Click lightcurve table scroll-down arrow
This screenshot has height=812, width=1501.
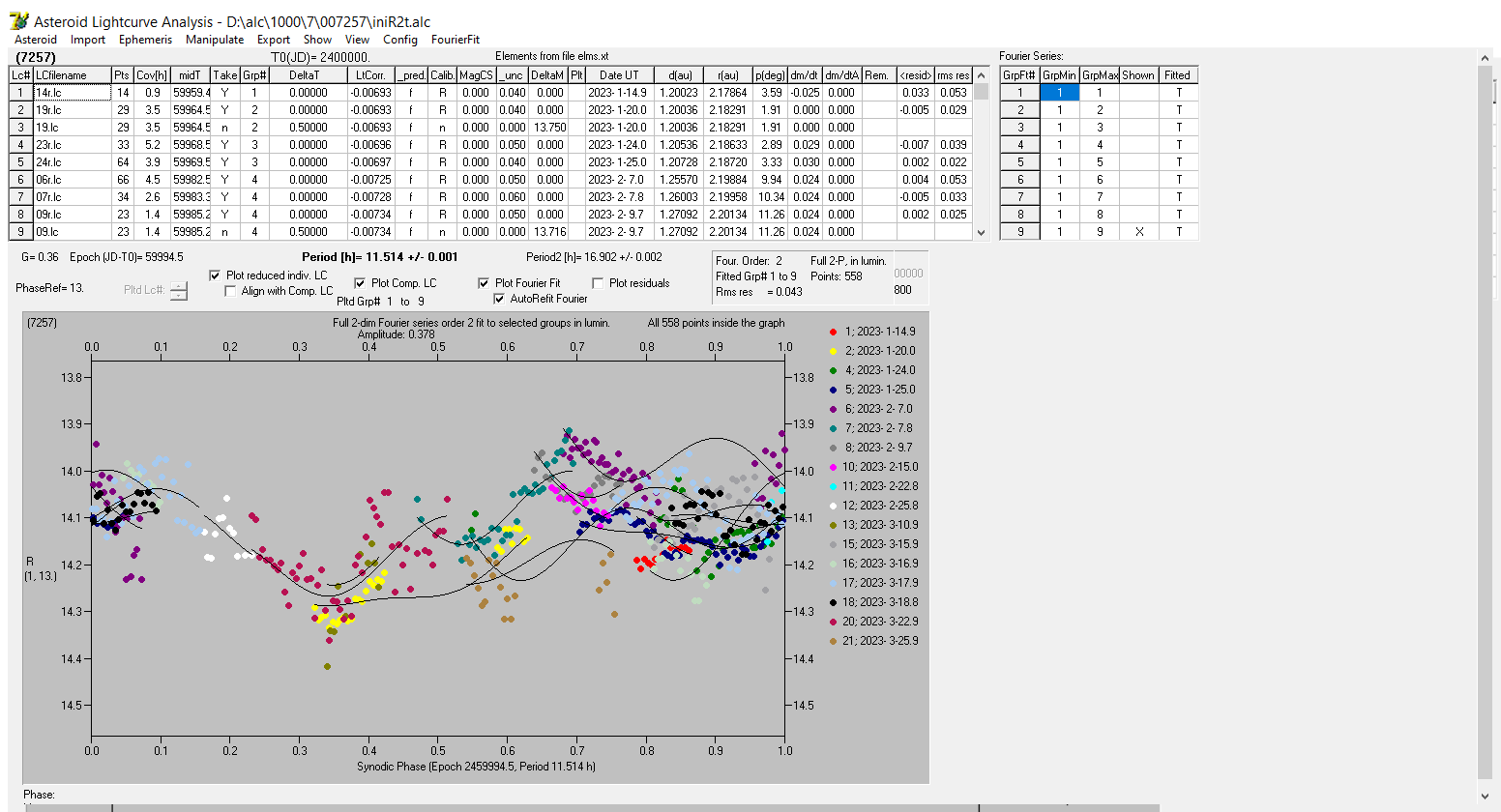coord(982,232)
